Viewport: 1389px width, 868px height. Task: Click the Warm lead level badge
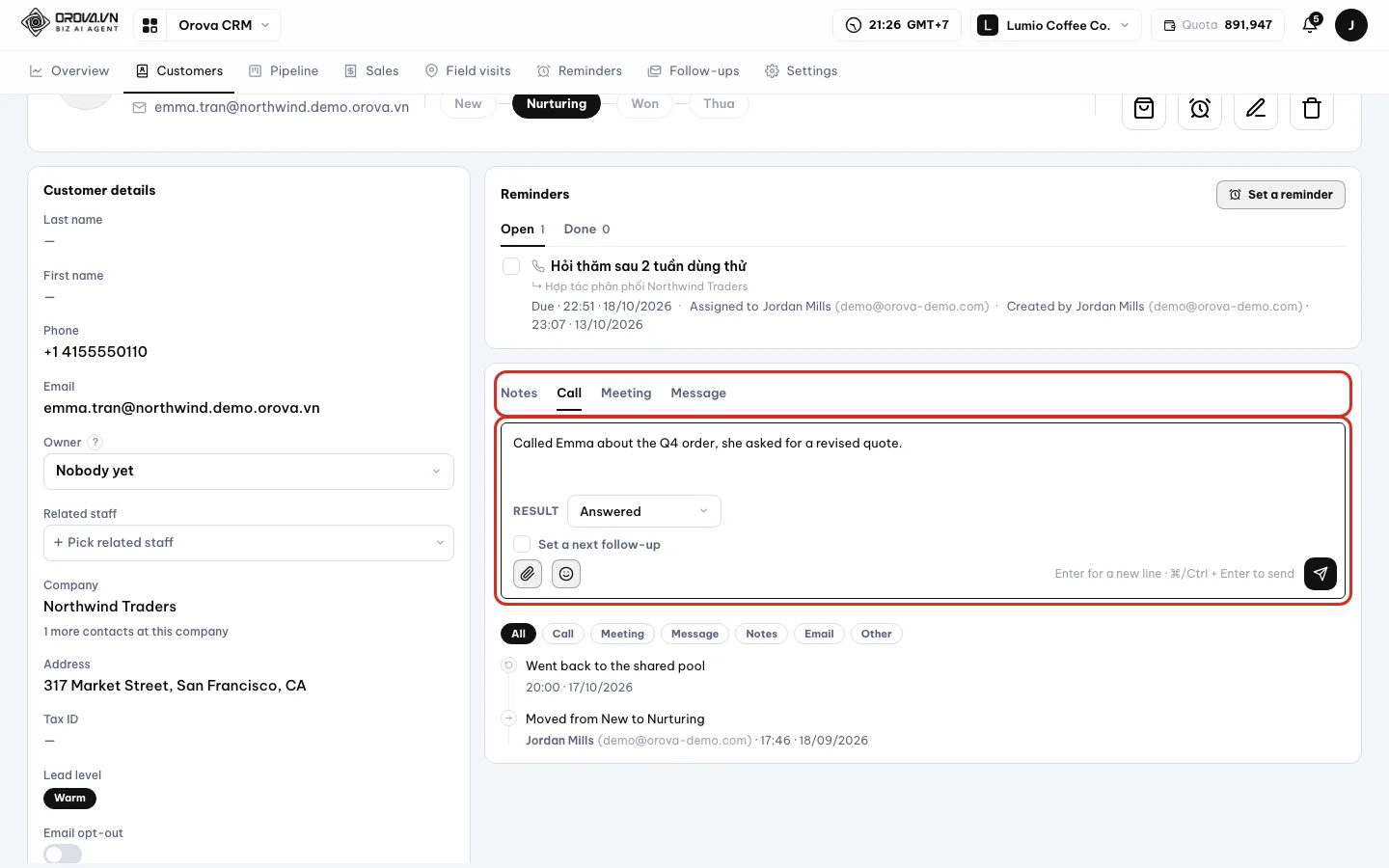pyautogui.click(x=69, y=799)
